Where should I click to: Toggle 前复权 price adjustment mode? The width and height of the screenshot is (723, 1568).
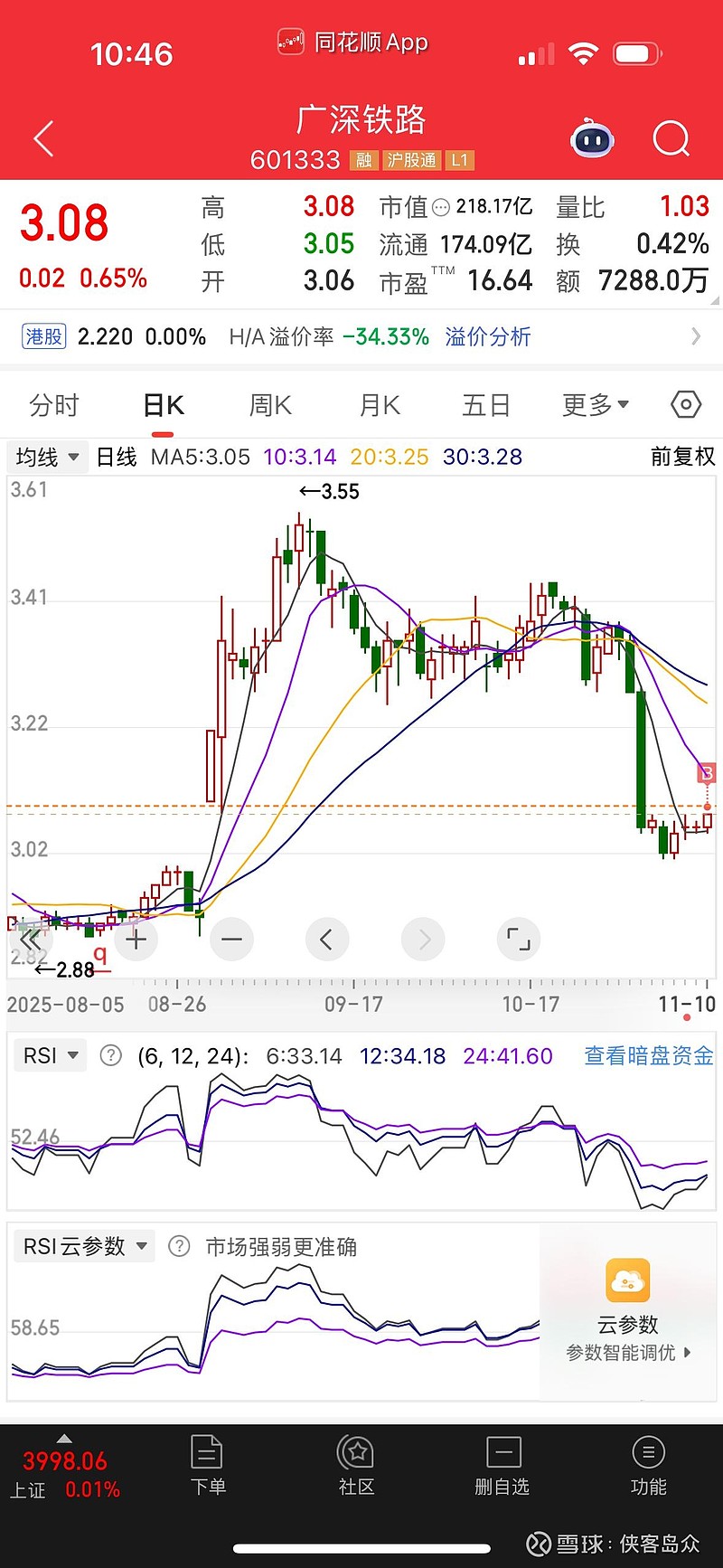tap(682, 457)
